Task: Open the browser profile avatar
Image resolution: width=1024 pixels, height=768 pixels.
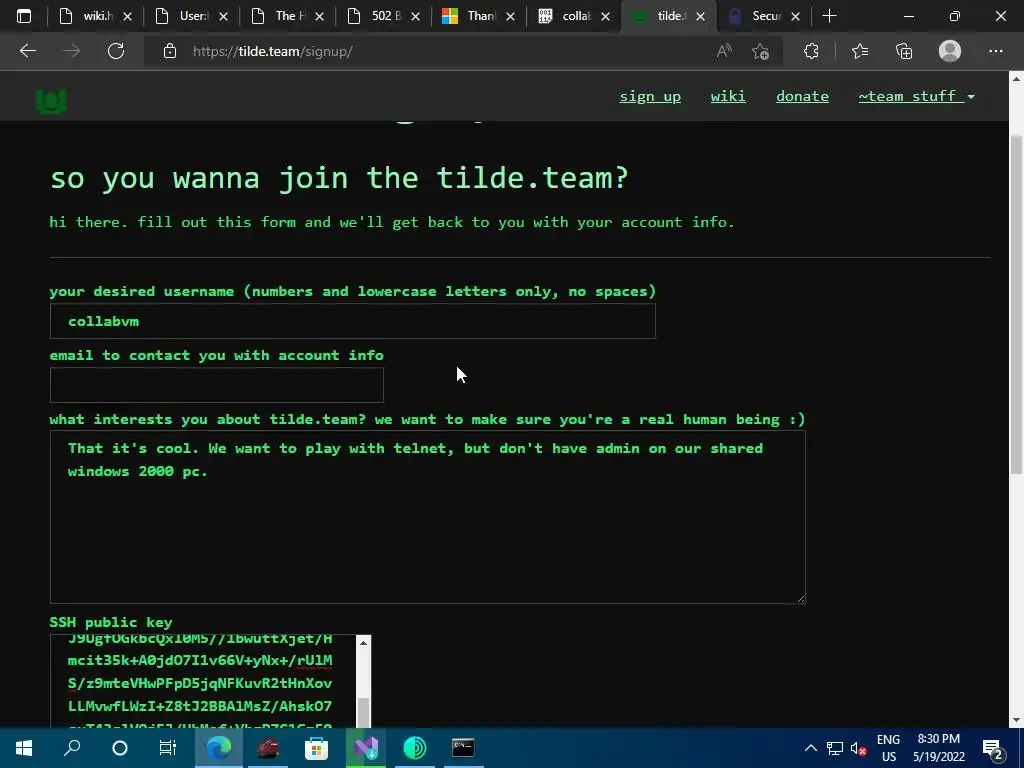Action: pos(950,51)
